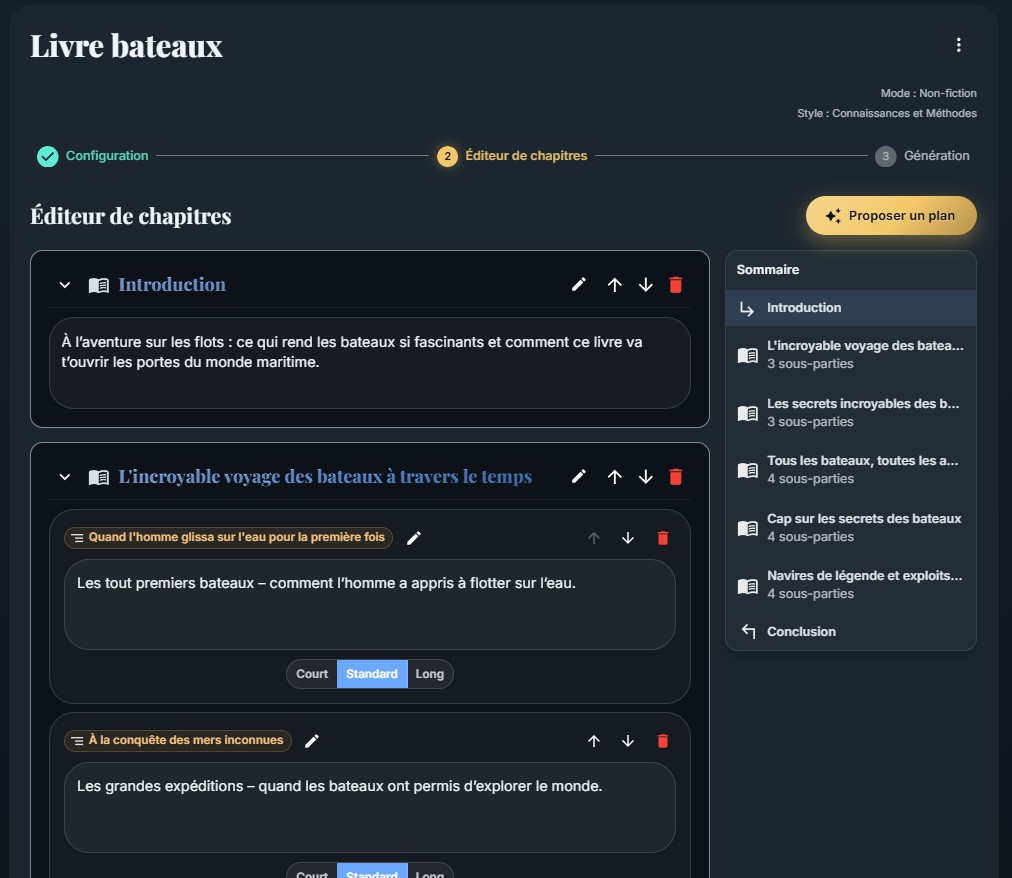This screenshot has width=1012, height=878.
Task: Set first subsection length to Court
Action: pyautogui.click(x=312, y=674)
